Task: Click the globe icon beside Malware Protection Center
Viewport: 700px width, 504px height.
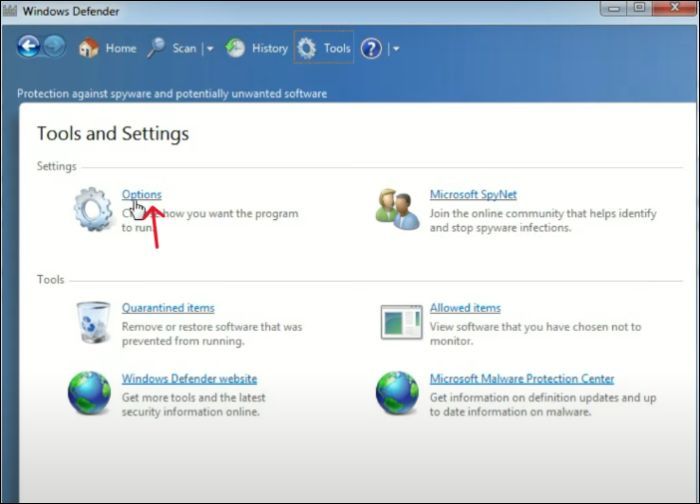Action: click(x=397, y=393)
